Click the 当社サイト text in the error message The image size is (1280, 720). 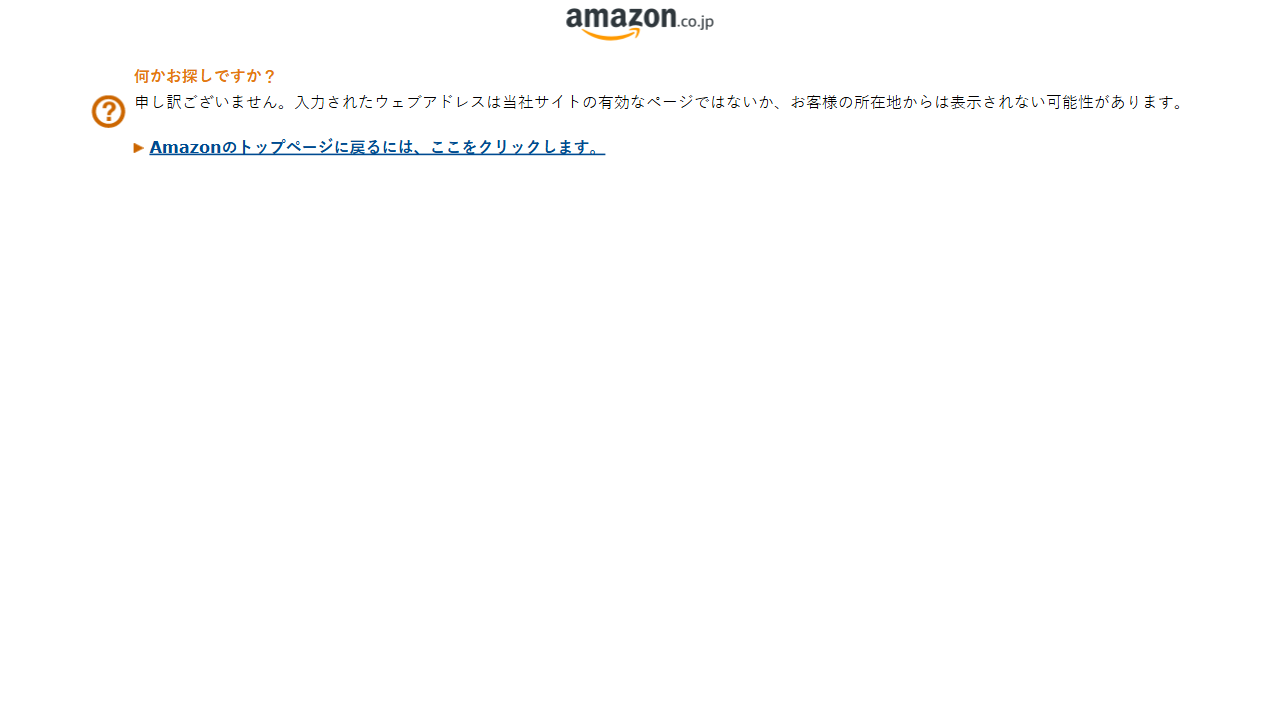coord(542,102)
